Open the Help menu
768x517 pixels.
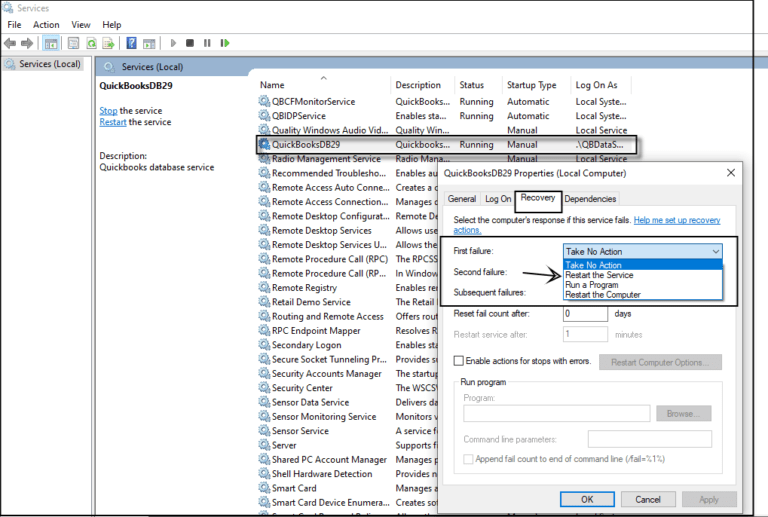112,24
